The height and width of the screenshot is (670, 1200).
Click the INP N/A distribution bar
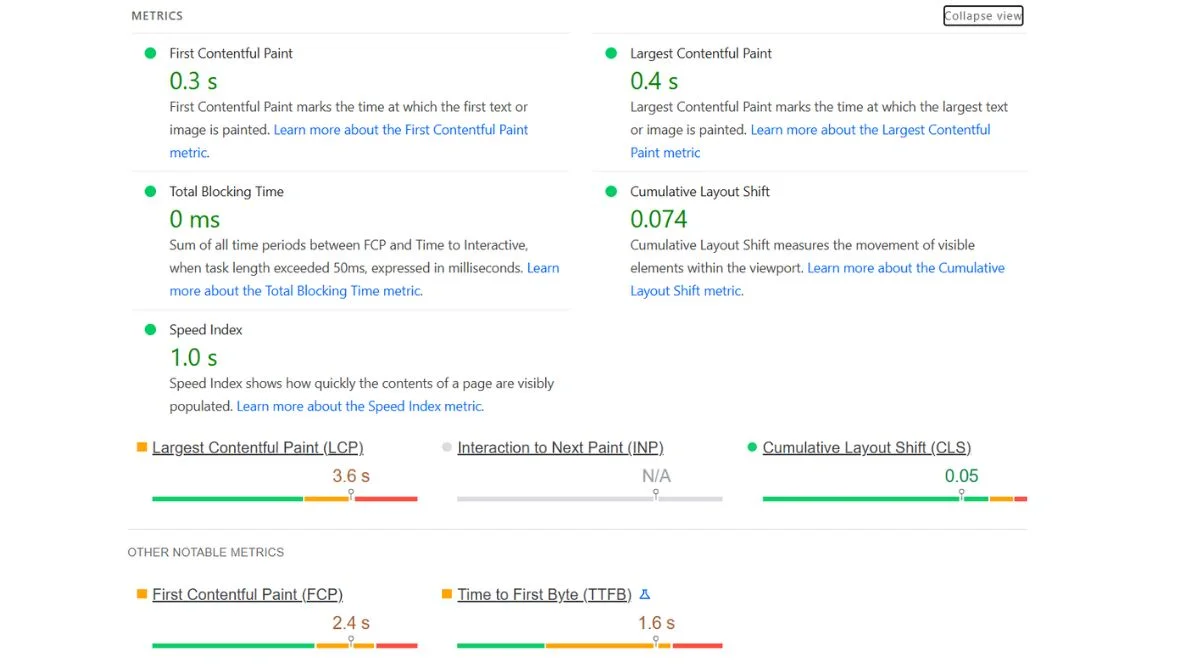590,498
